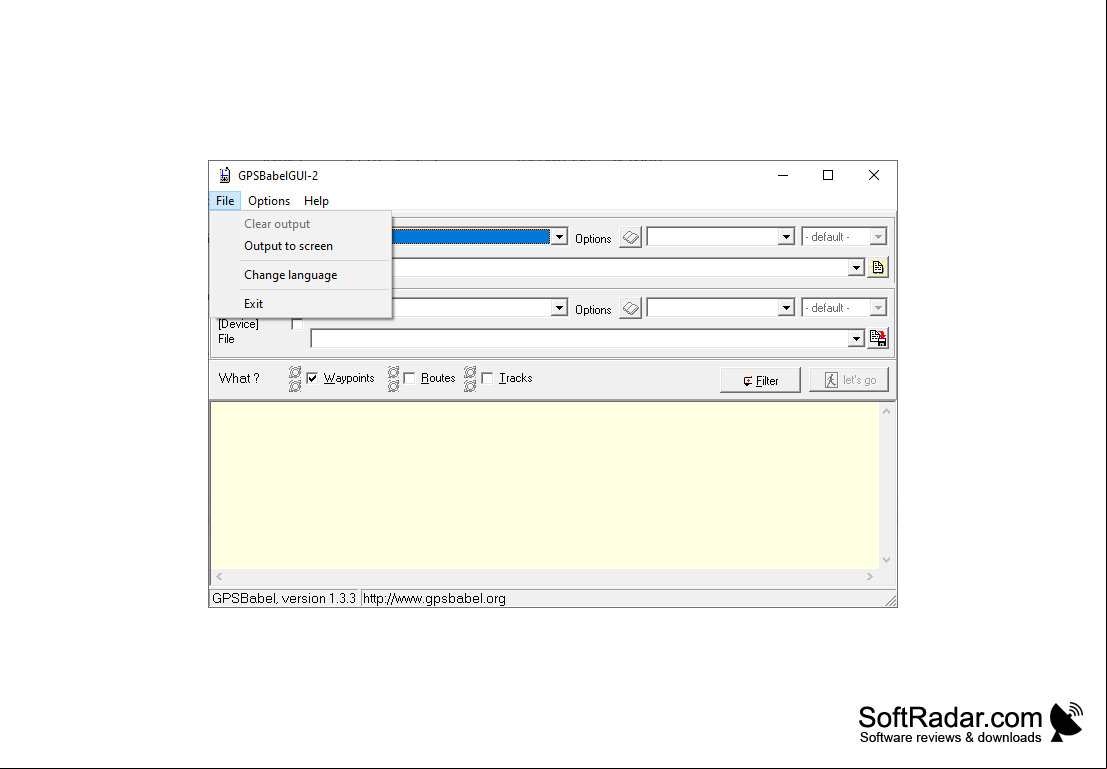Screen dimensions: 1107x769
Task: Open the output '- default -' dropdown
Action: coord(844,308)
